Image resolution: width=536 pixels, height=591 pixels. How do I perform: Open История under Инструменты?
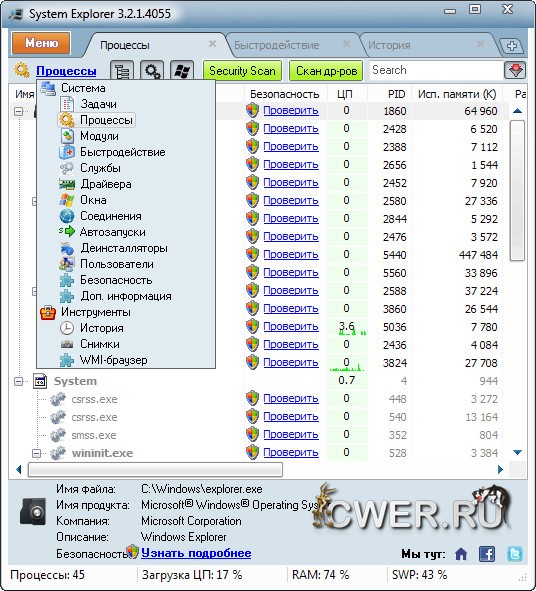[101, 328]
